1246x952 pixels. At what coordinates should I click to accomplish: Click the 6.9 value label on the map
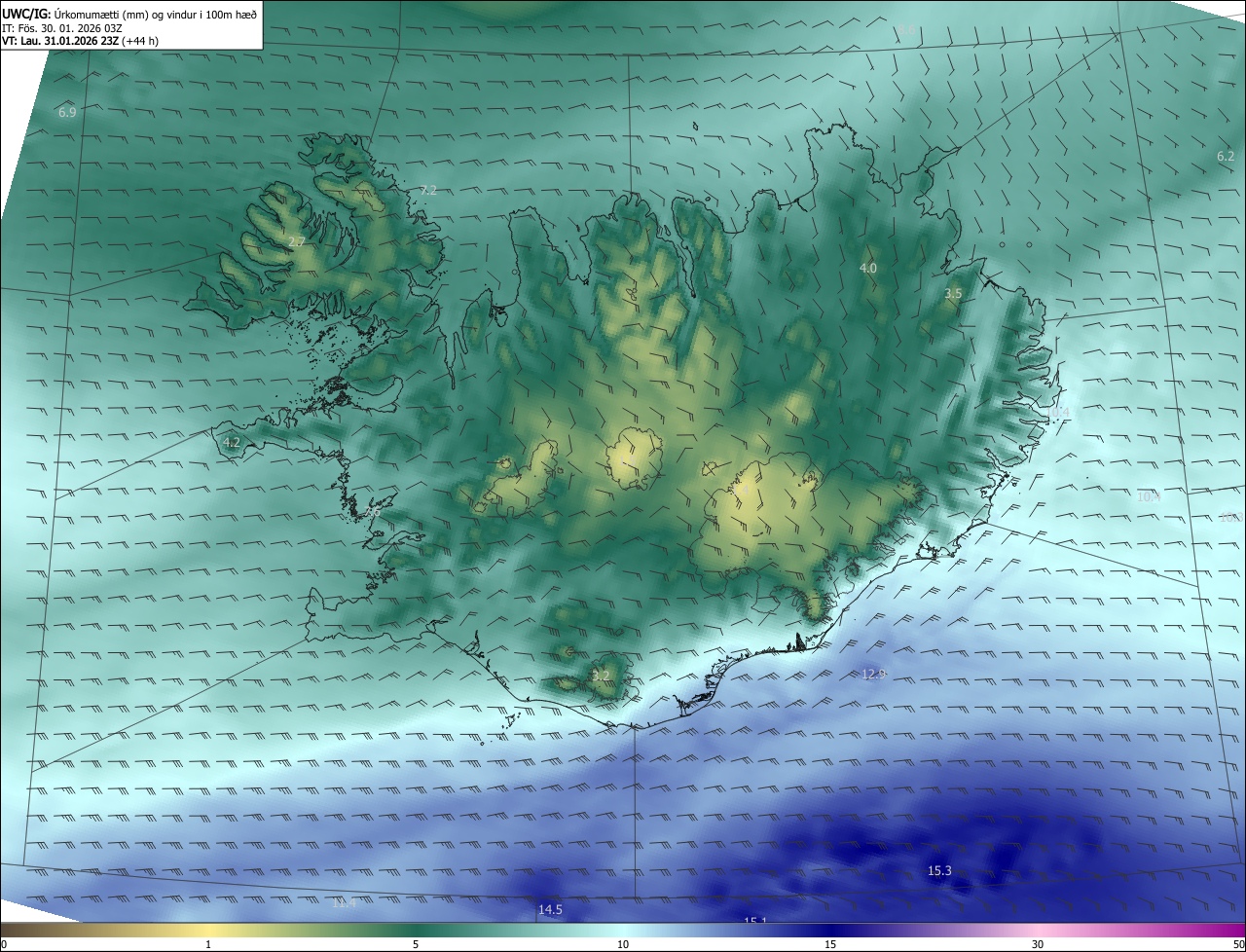click(67, 113)
